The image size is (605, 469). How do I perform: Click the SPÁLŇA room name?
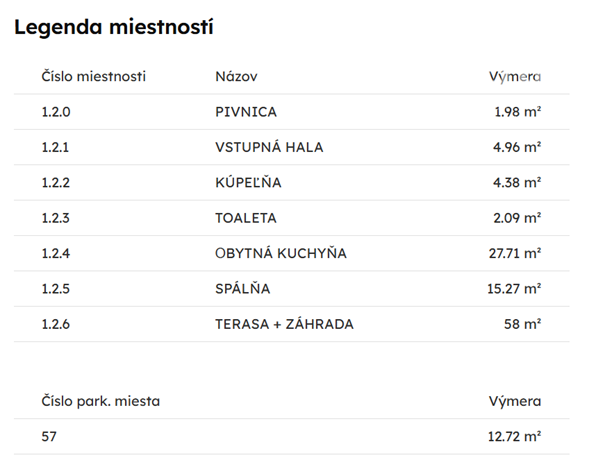point(243,288)
